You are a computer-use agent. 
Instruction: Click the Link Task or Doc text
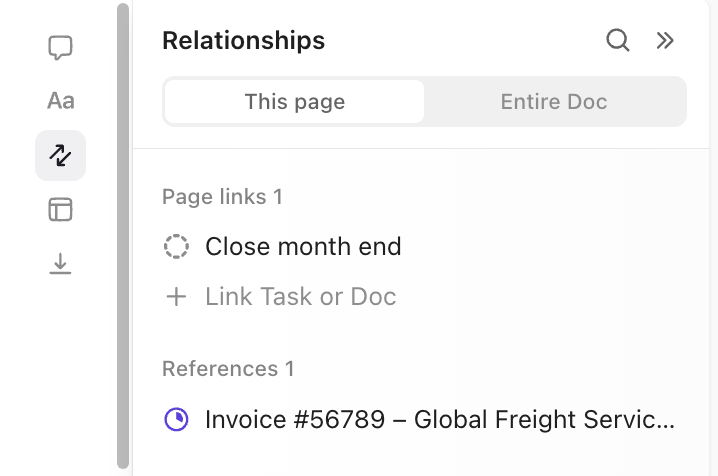(300, 297)
